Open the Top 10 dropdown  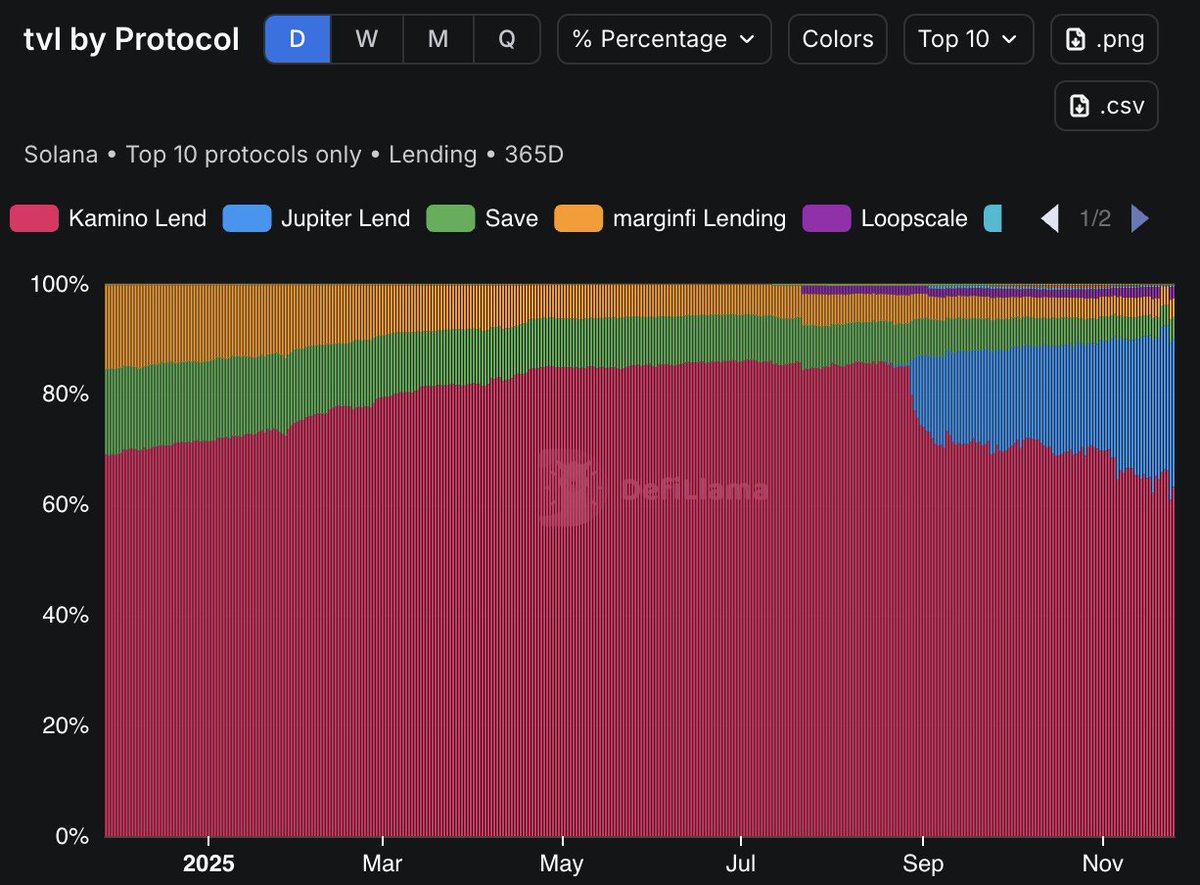click(968, 39)
